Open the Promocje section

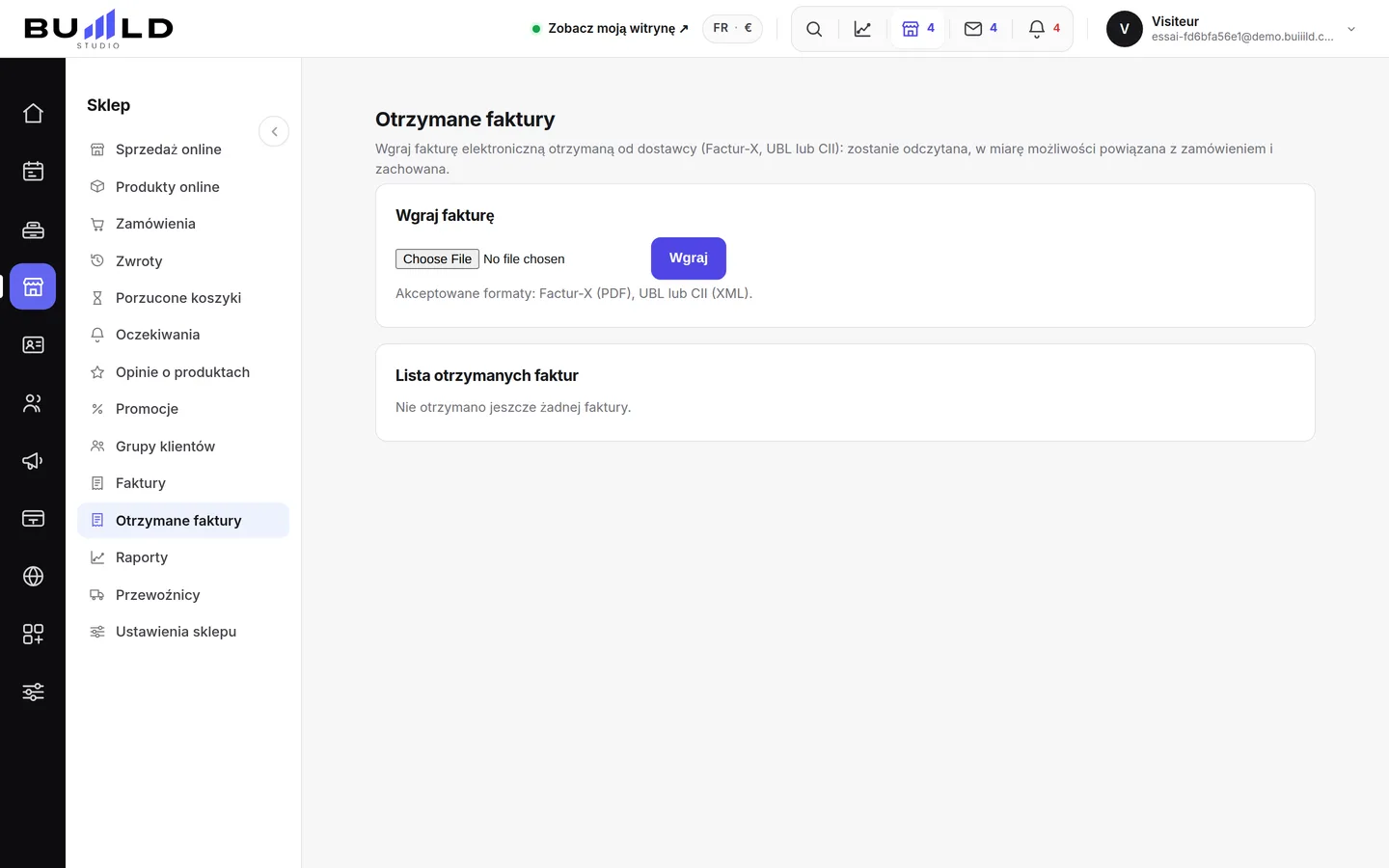coord(183,409)
